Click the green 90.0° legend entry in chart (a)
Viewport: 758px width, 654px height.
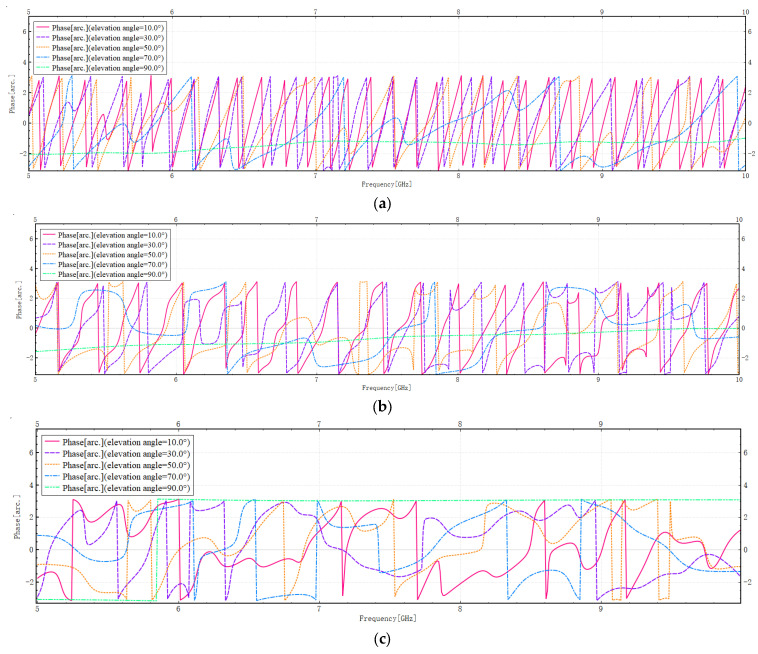pyautogui.click(x=100, y=68)
